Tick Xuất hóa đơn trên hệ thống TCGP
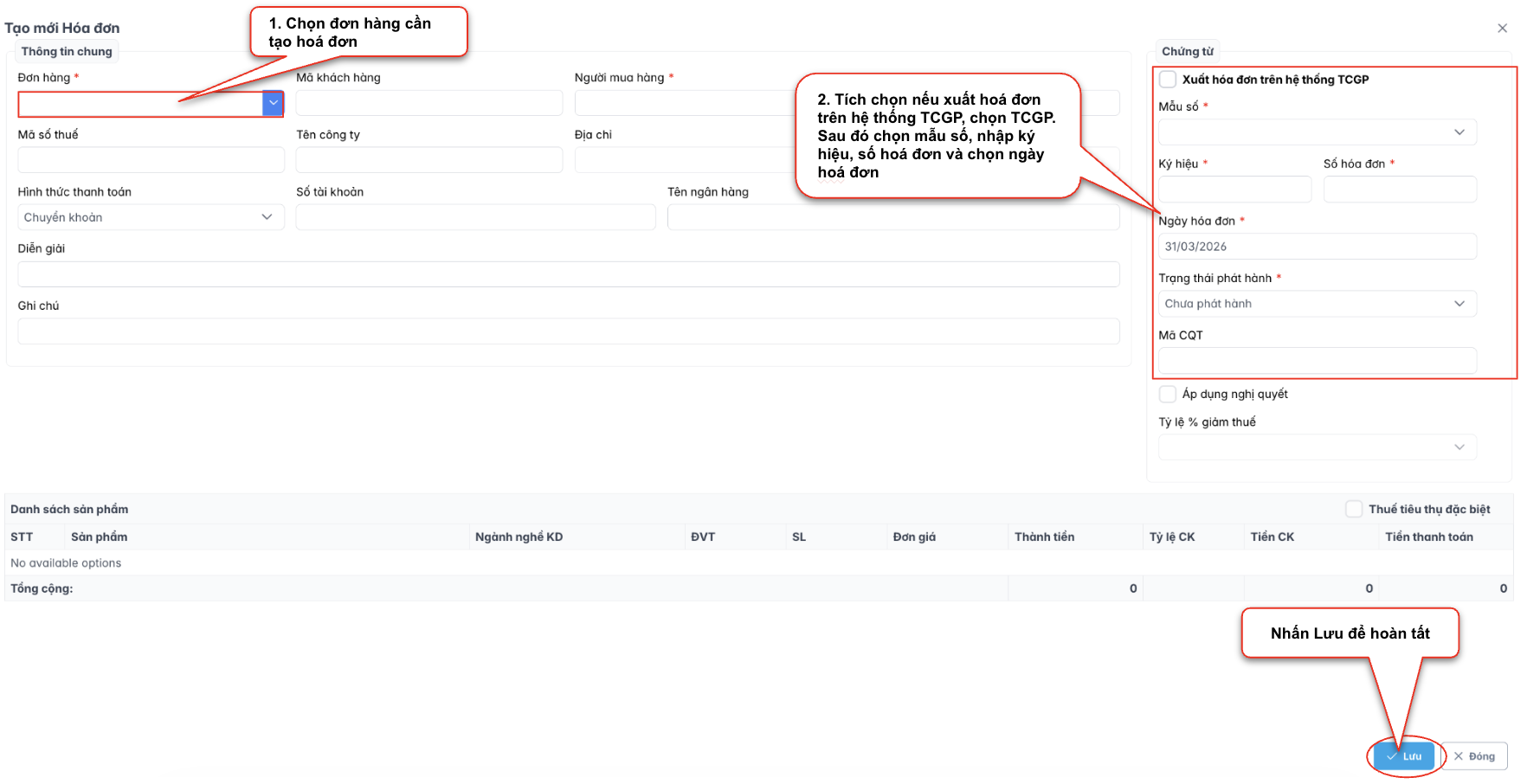The height and width of the screenshot is (784, 1527). coord(1168,80)
